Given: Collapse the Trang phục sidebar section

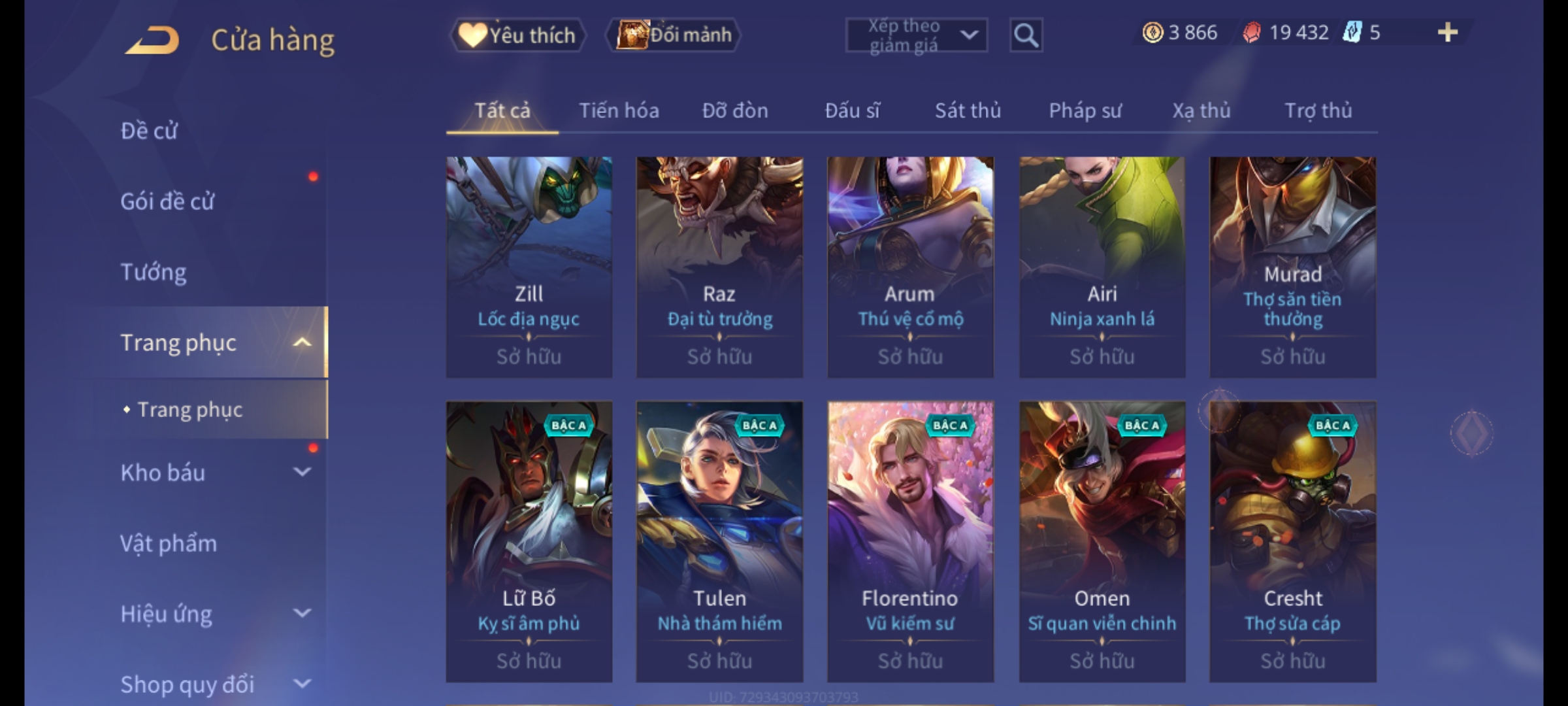Looking at the screenshot, I should (x=302, y=342).
